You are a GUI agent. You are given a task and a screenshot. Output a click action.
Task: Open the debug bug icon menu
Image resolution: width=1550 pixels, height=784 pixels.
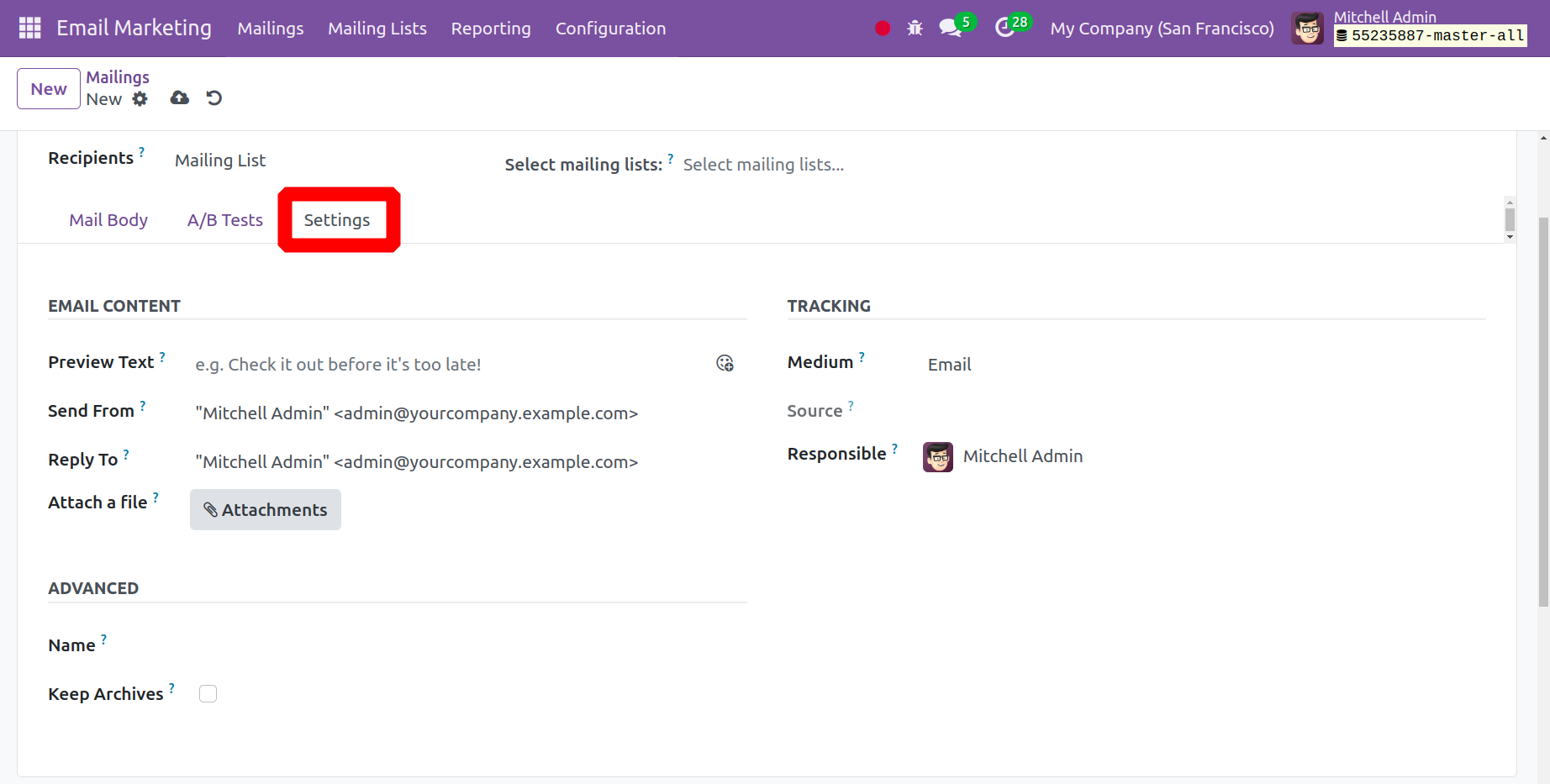[915, 29]
